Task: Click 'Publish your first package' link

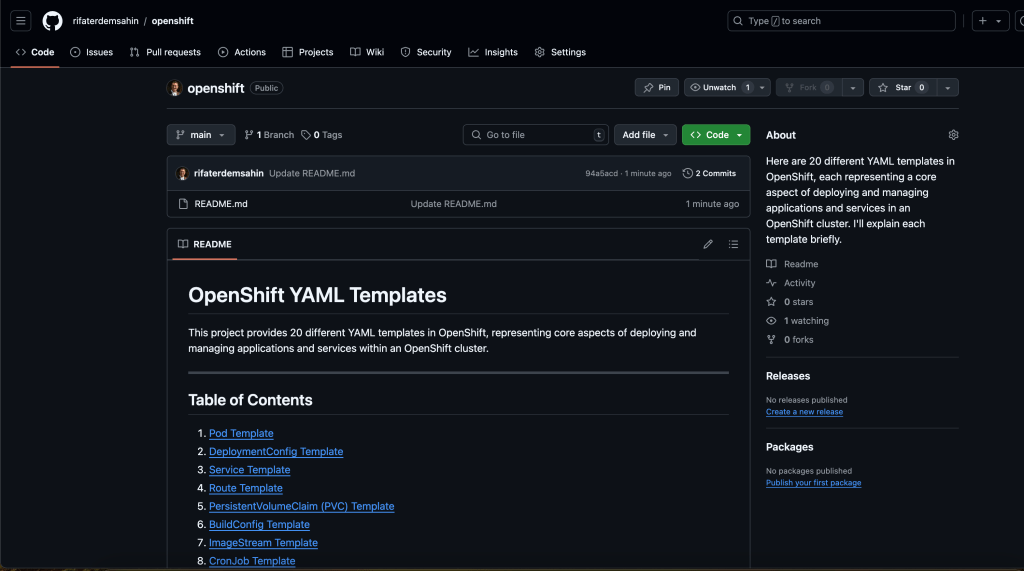Action: click(814, 483)
